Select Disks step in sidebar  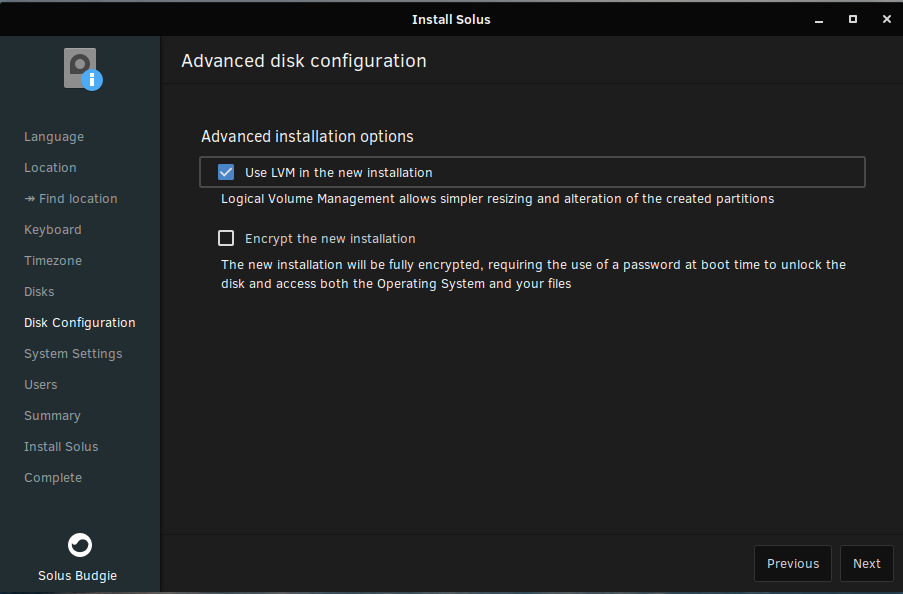coord(39,292)
